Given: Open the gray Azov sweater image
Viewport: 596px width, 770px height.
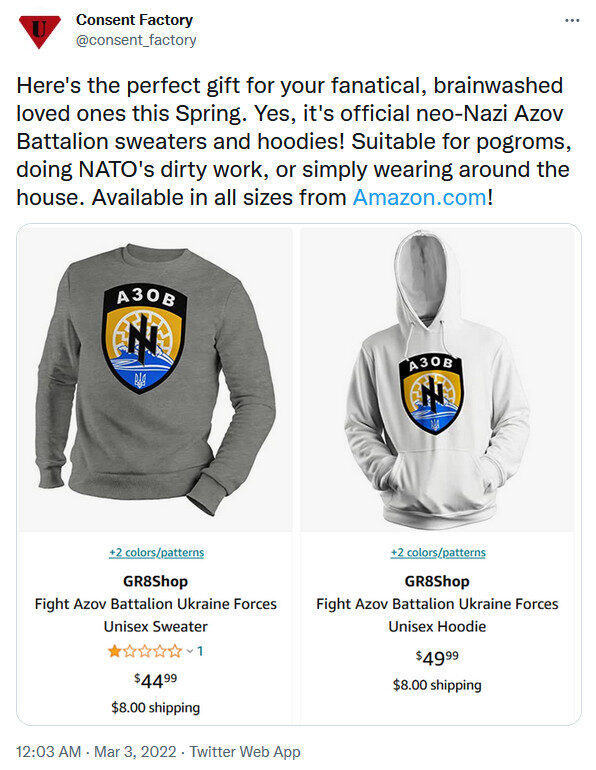Looking at the screenshot, I should (x=155, y=380).
